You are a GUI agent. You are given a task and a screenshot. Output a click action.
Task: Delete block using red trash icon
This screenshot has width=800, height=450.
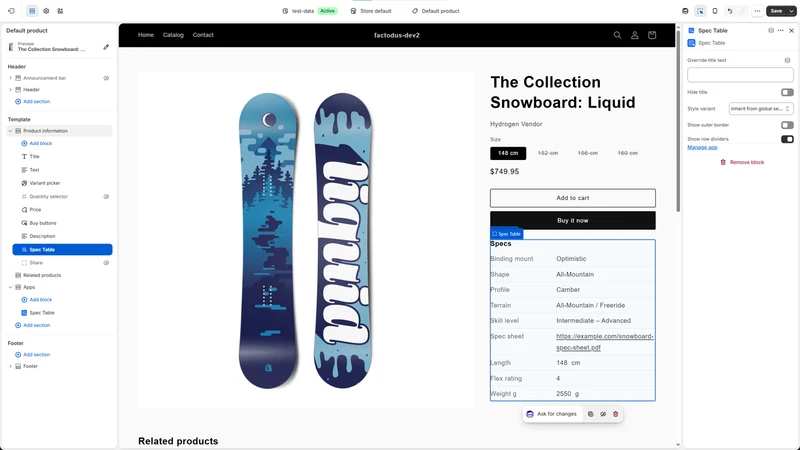point(615,414)
